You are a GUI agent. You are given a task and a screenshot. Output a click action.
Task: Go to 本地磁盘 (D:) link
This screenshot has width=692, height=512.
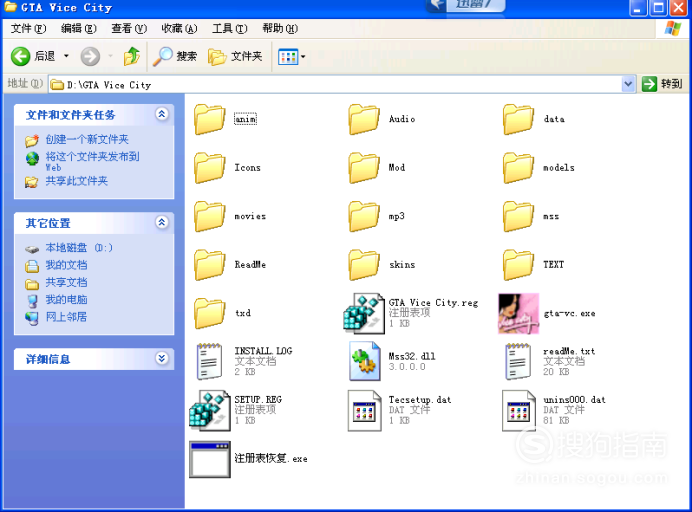[x=79, y=248]
